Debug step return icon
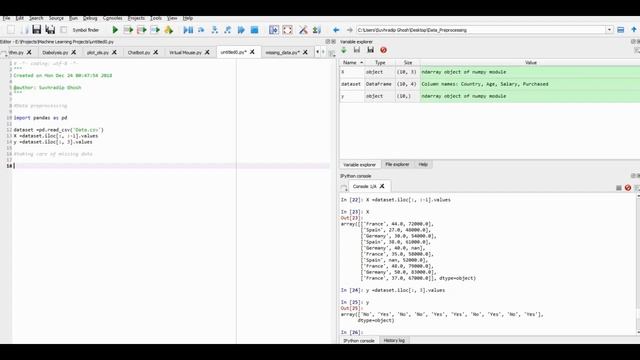Viewport: 640px width, 360px height. [x=227, y=30]
